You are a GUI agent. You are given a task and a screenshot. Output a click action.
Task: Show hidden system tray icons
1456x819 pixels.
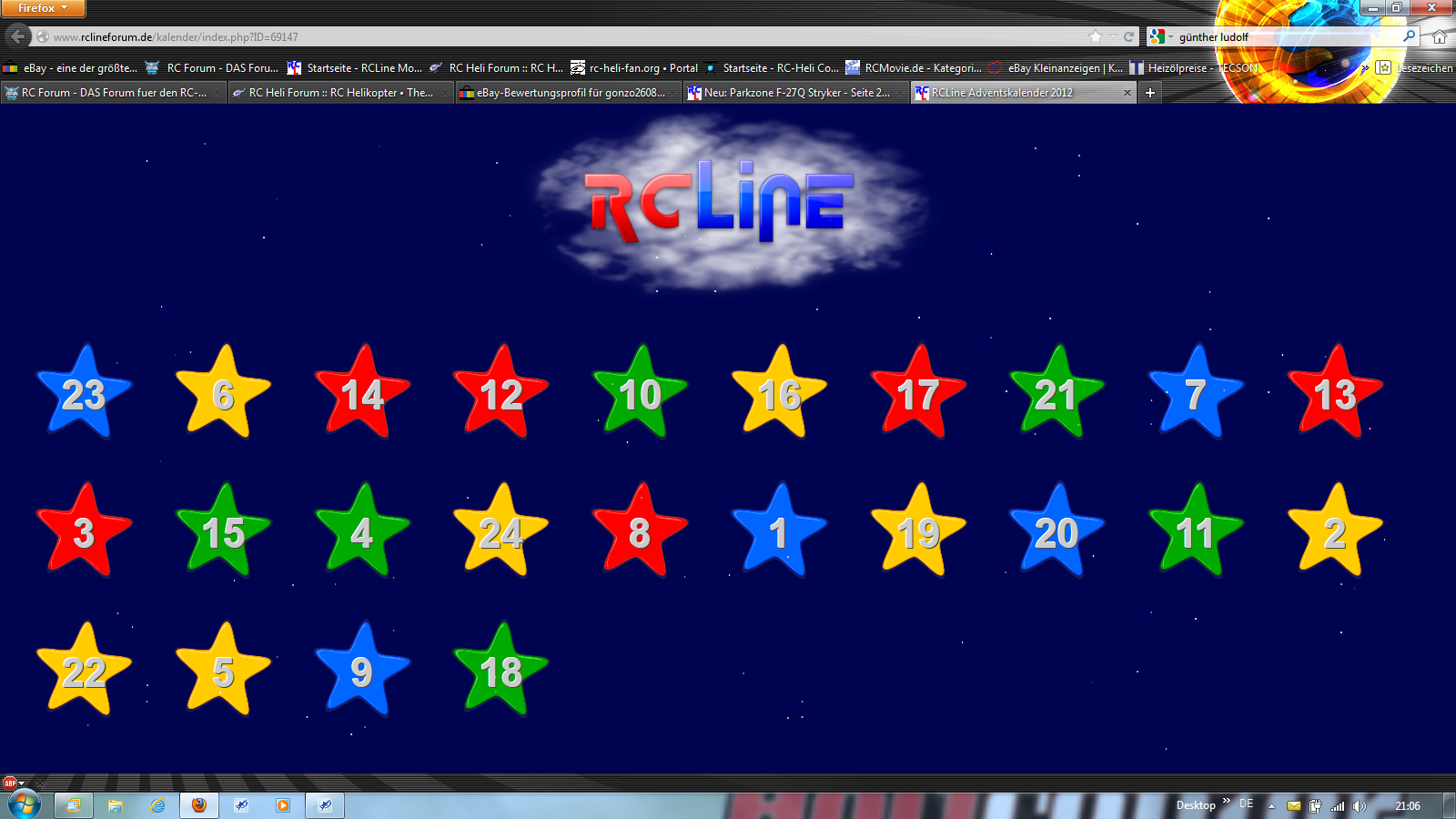pos(1271,806)
